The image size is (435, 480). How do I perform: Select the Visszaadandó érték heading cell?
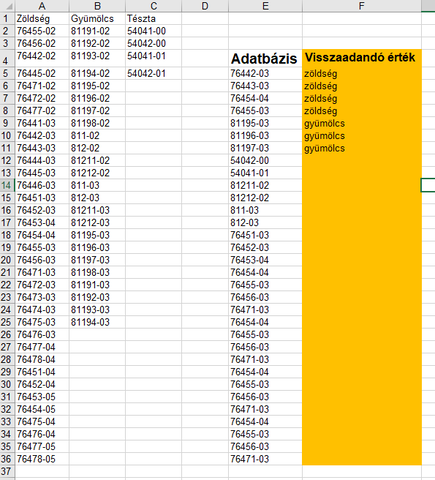[362, 58]
